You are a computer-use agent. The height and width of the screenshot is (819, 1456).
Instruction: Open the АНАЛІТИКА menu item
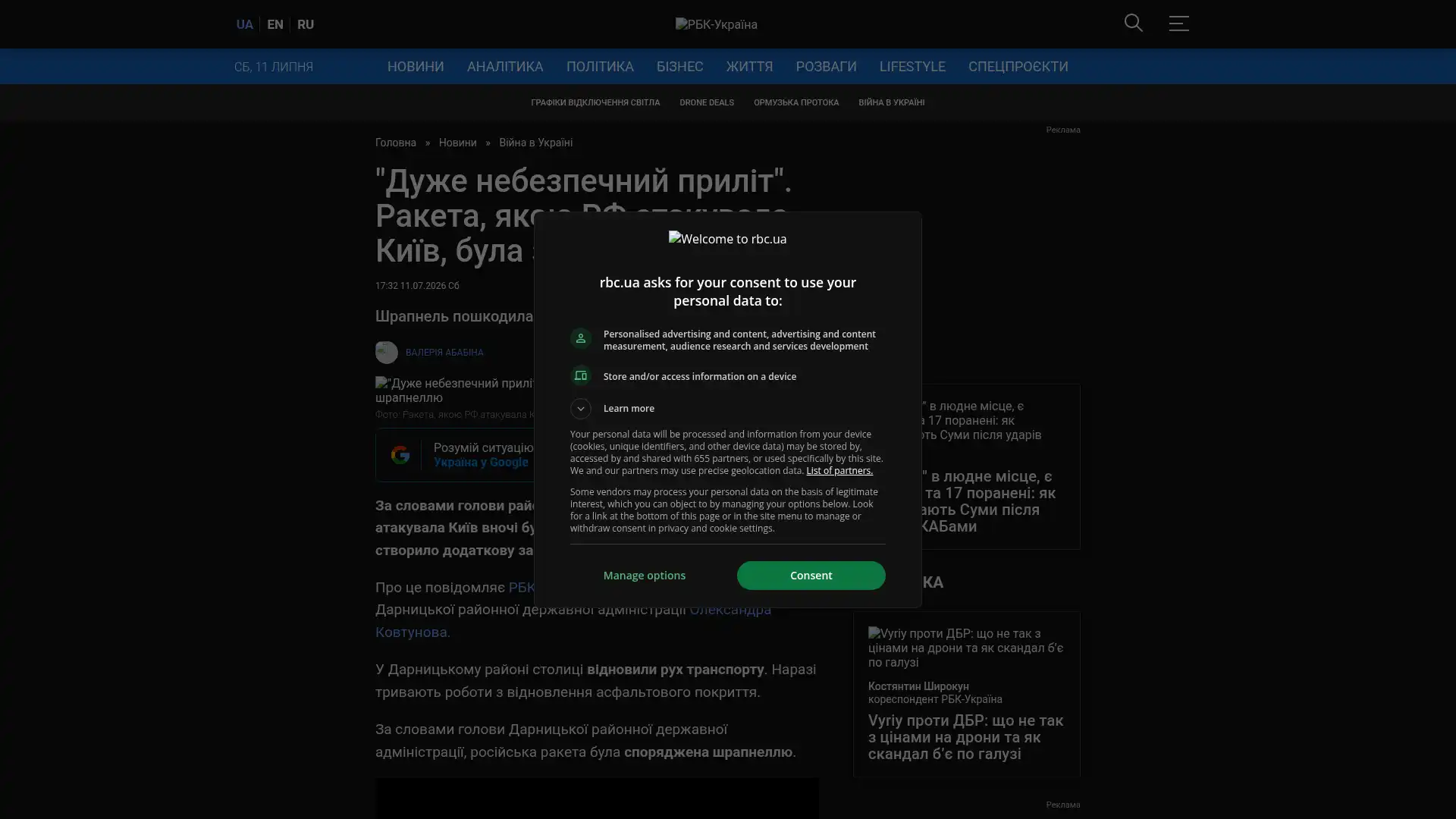[505, 67]
